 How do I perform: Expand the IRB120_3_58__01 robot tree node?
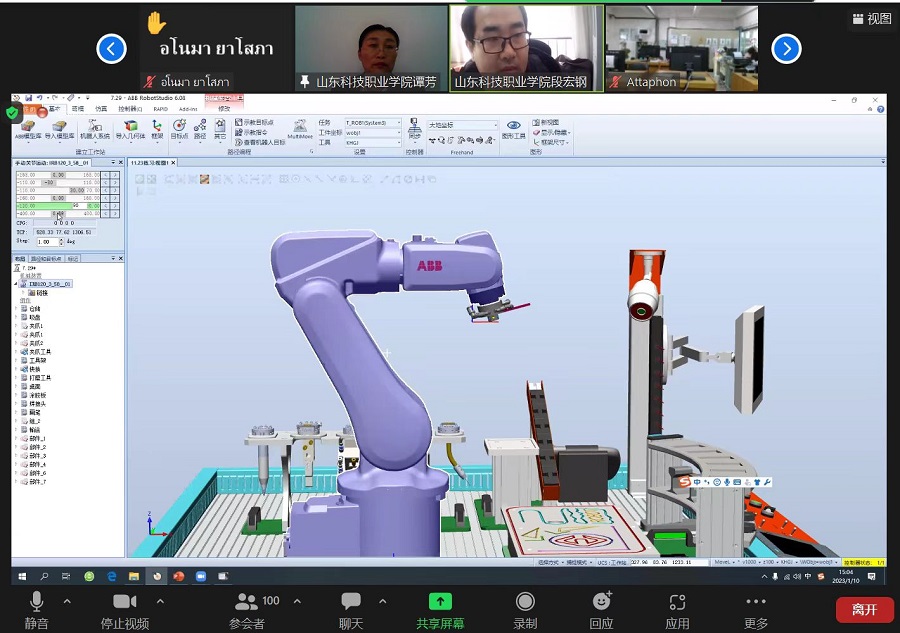point(16,284)
